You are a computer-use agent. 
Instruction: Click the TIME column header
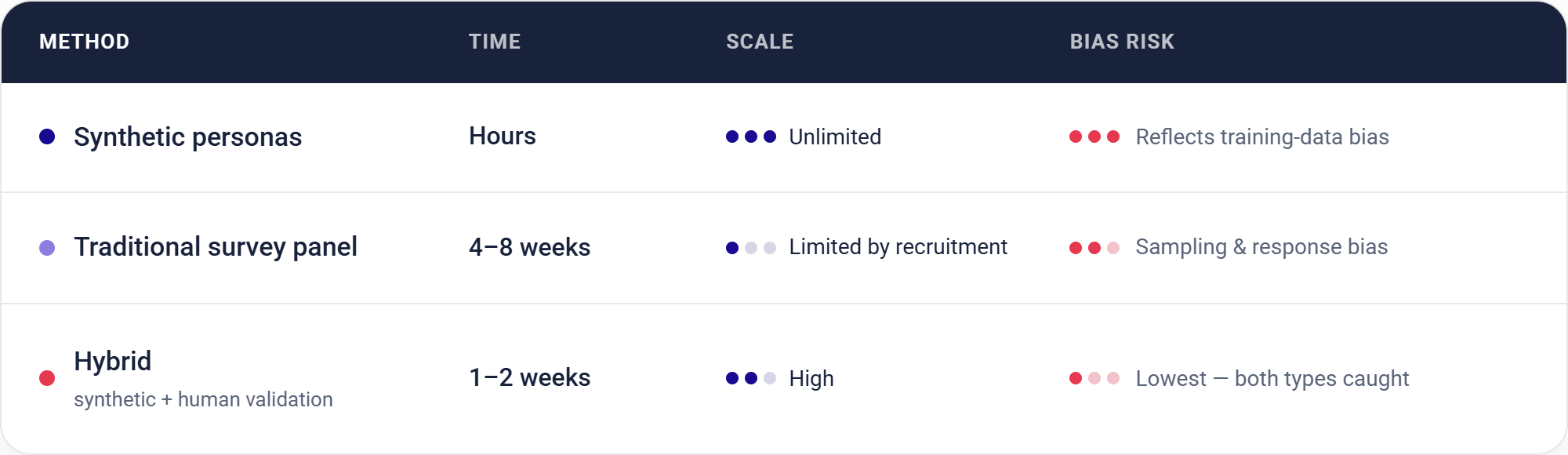(x=495, y=42)
